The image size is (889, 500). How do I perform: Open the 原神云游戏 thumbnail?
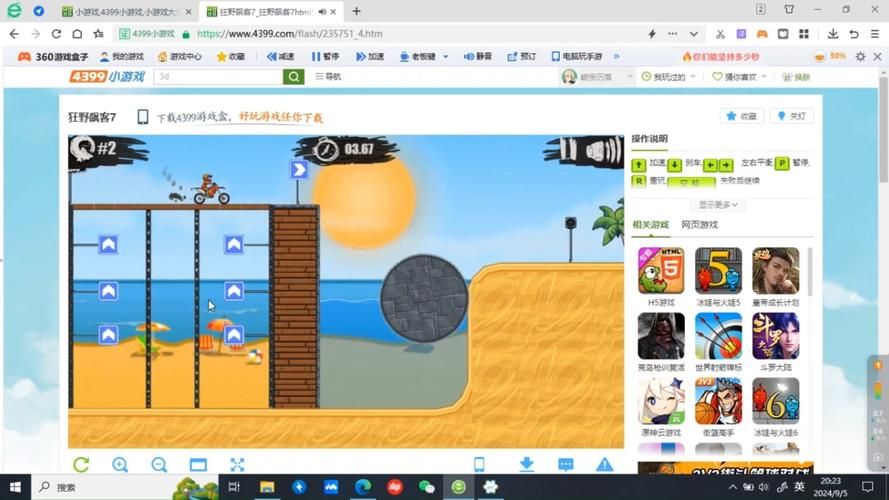[x=661, y=401]
